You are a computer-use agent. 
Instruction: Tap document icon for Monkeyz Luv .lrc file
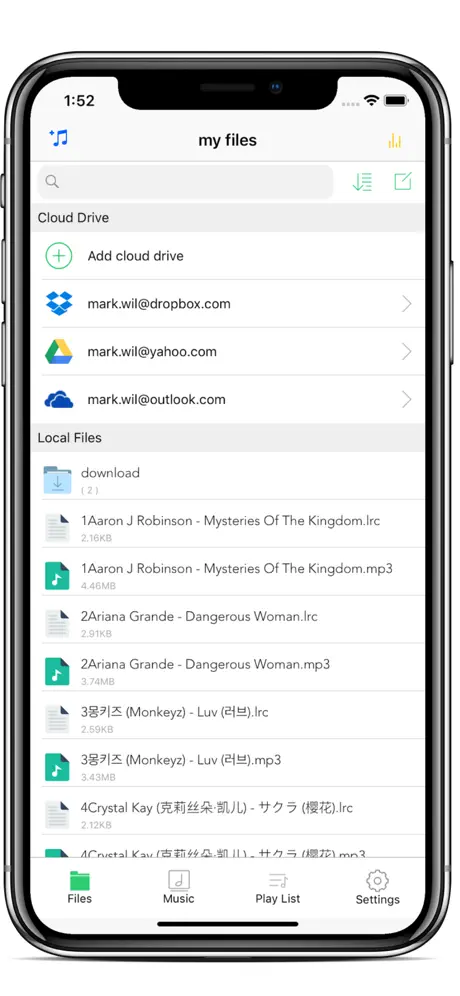coord(57,719)
